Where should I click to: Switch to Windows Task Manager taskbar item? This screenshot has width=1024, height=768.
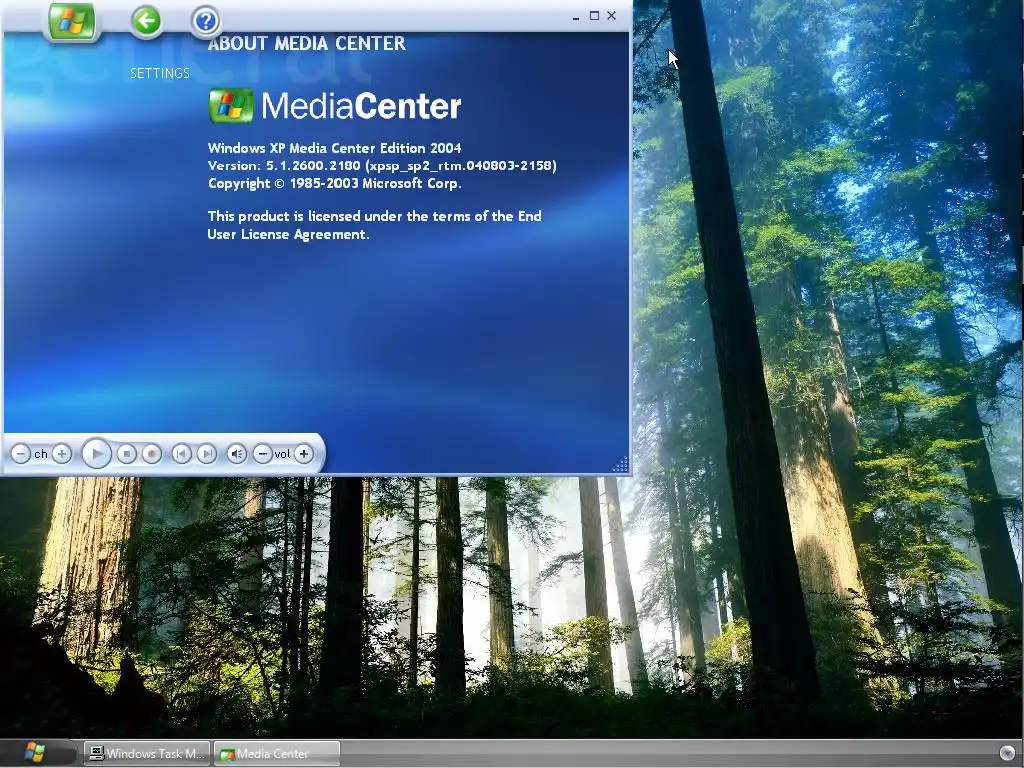point(148,754)
